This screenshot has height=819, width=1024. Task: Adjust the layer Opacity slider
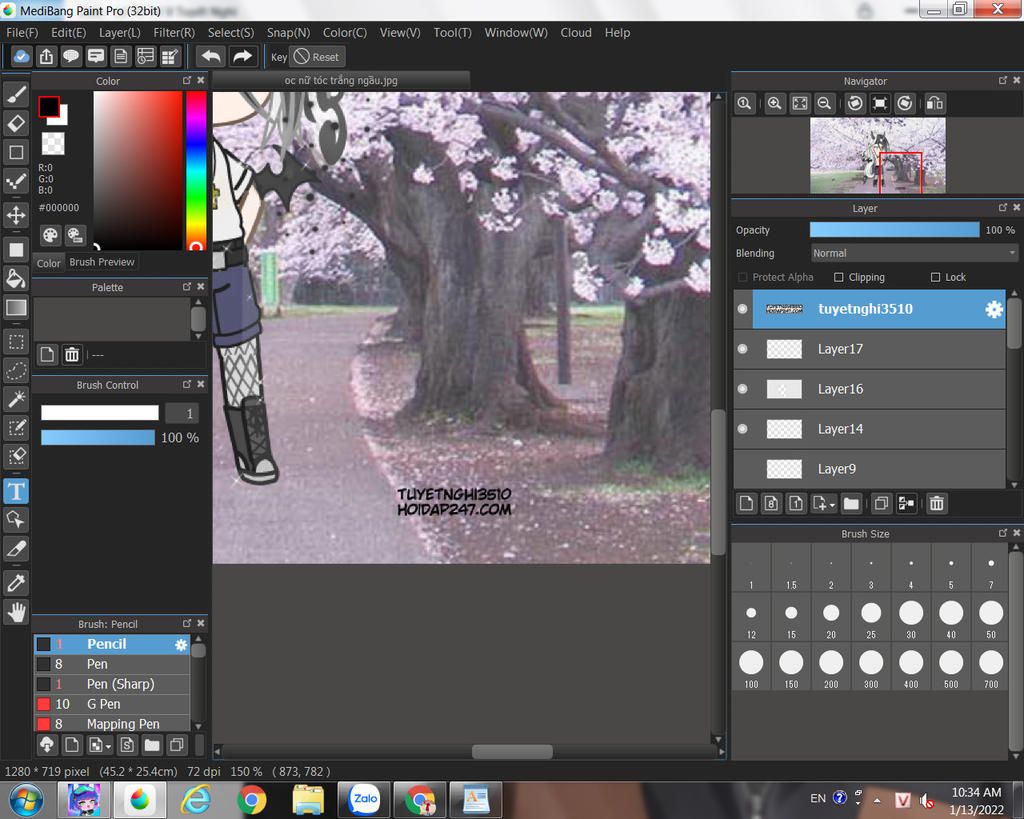(894, 230)
